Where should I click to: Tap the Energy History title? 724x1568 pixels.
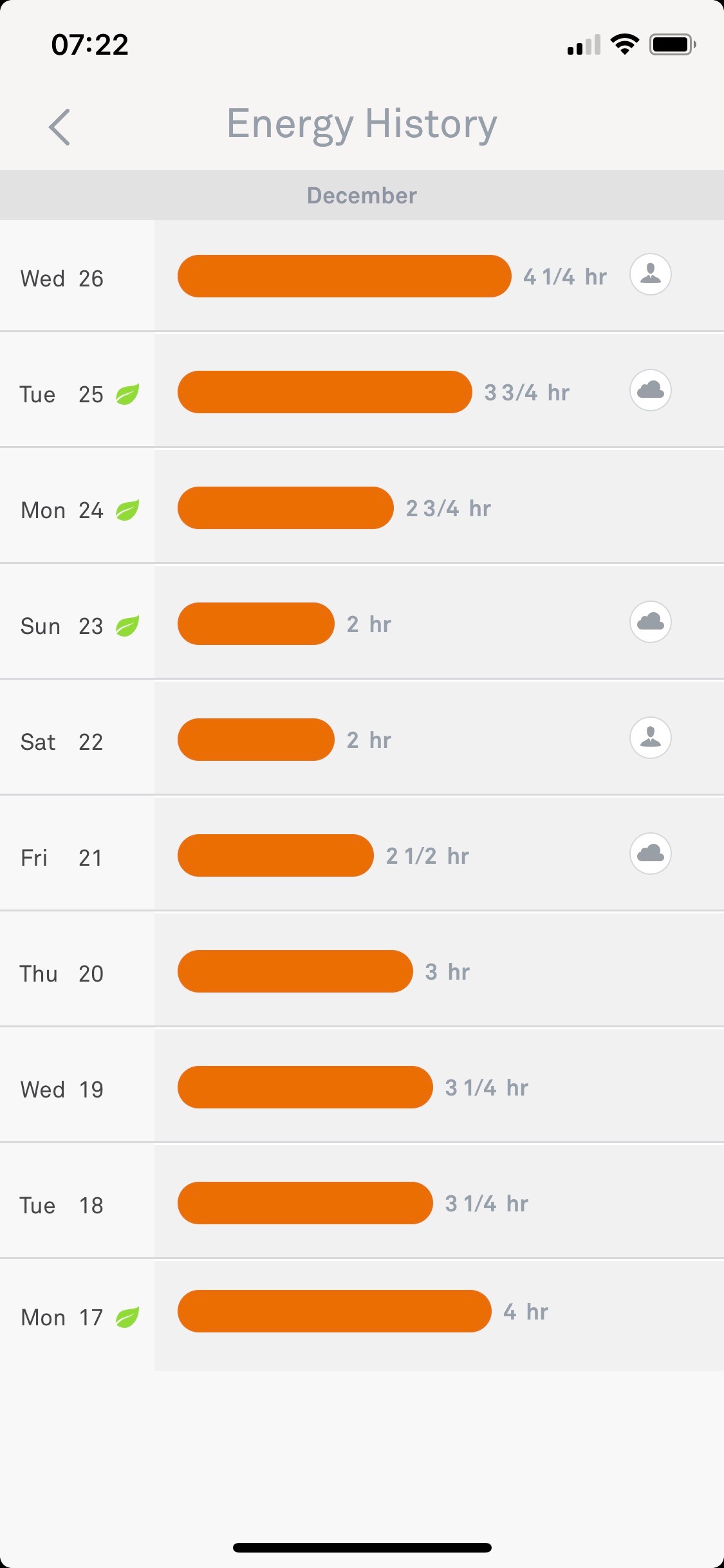tap(362, 124)
